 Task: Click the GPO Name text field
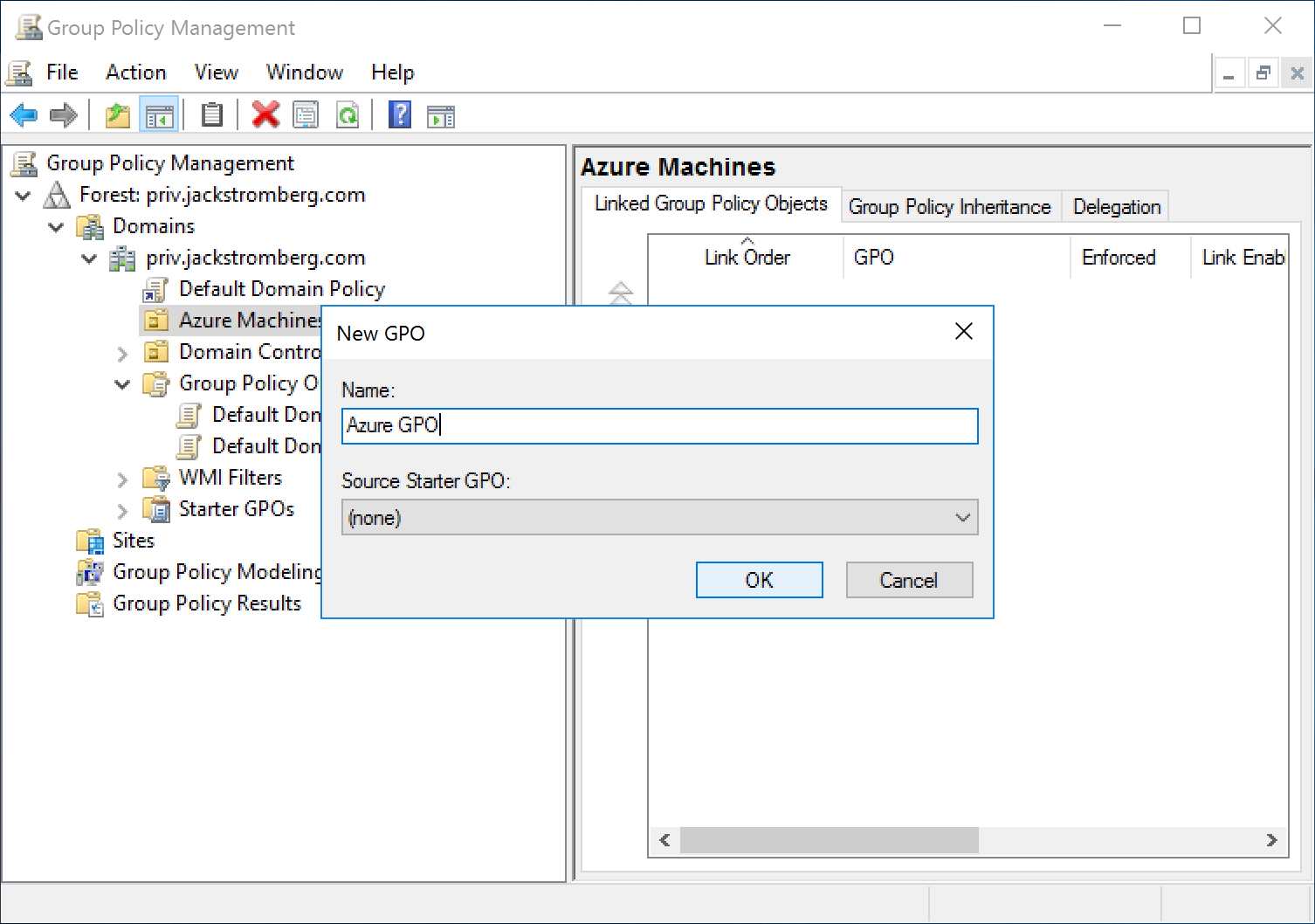click(x=659, y=426)
